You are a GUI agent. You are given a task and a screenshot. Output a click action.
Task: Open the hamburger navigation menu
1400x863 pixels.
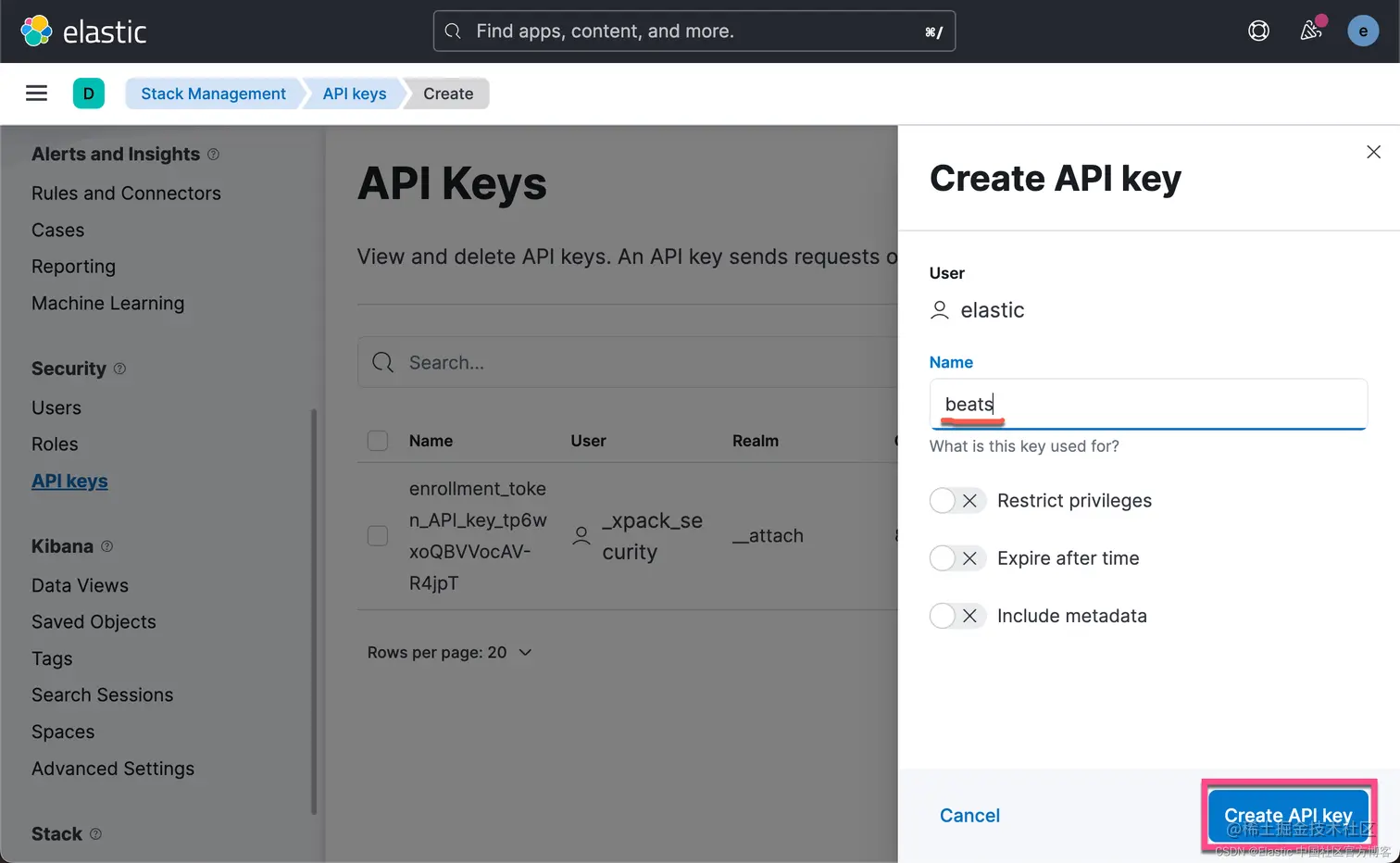point(36,94)
